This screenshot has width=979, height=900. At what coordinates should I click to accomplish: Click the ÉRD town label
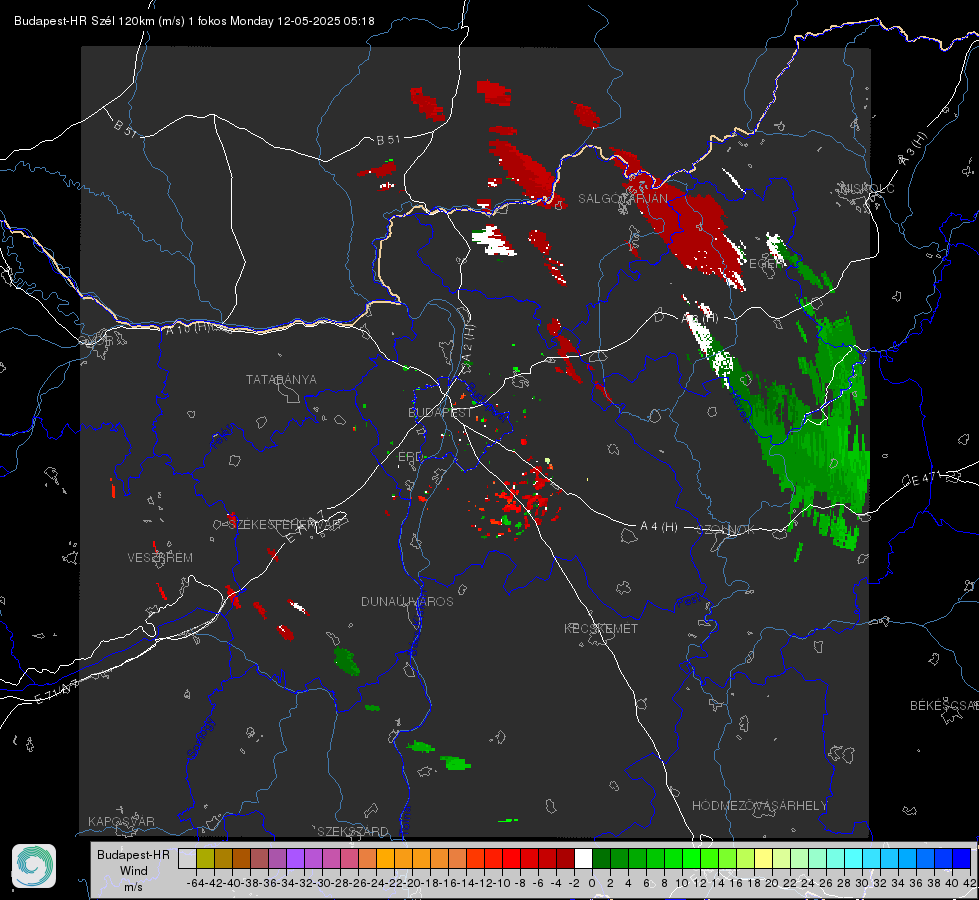point(410,457)
